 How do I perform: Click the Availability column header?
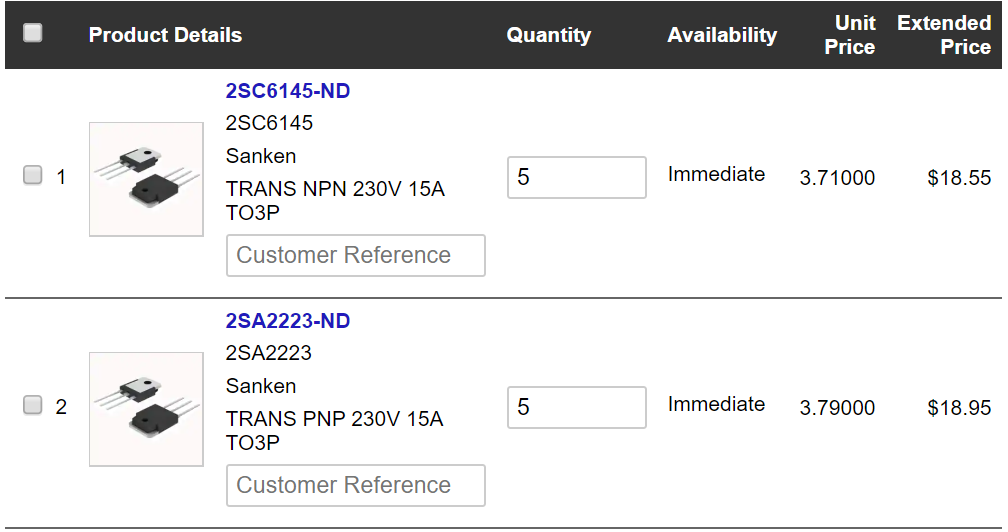coord(722,35)
